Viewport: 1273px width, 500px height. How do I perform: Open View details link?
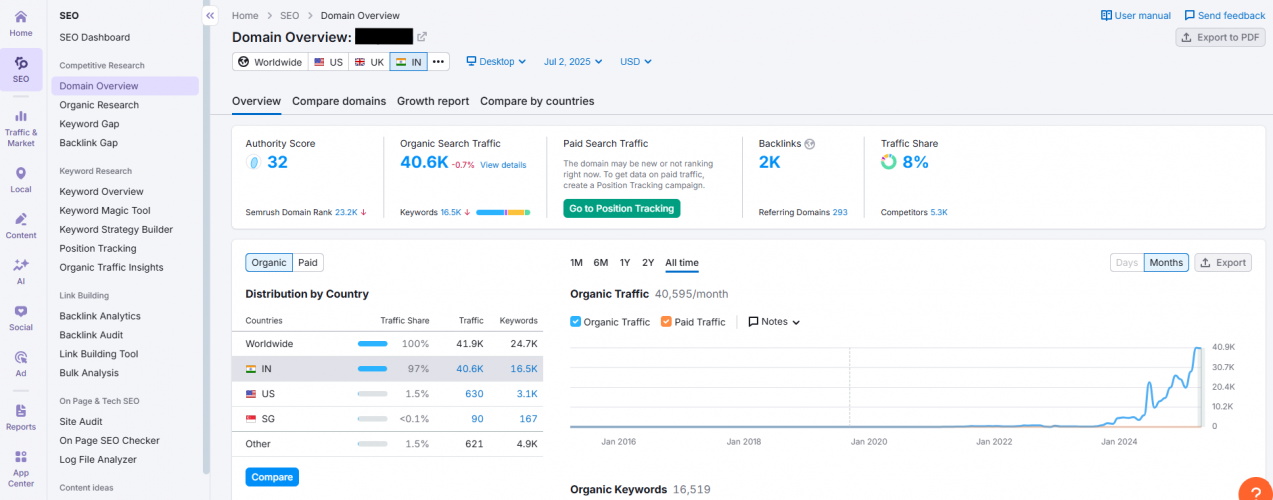coord(503,165)
